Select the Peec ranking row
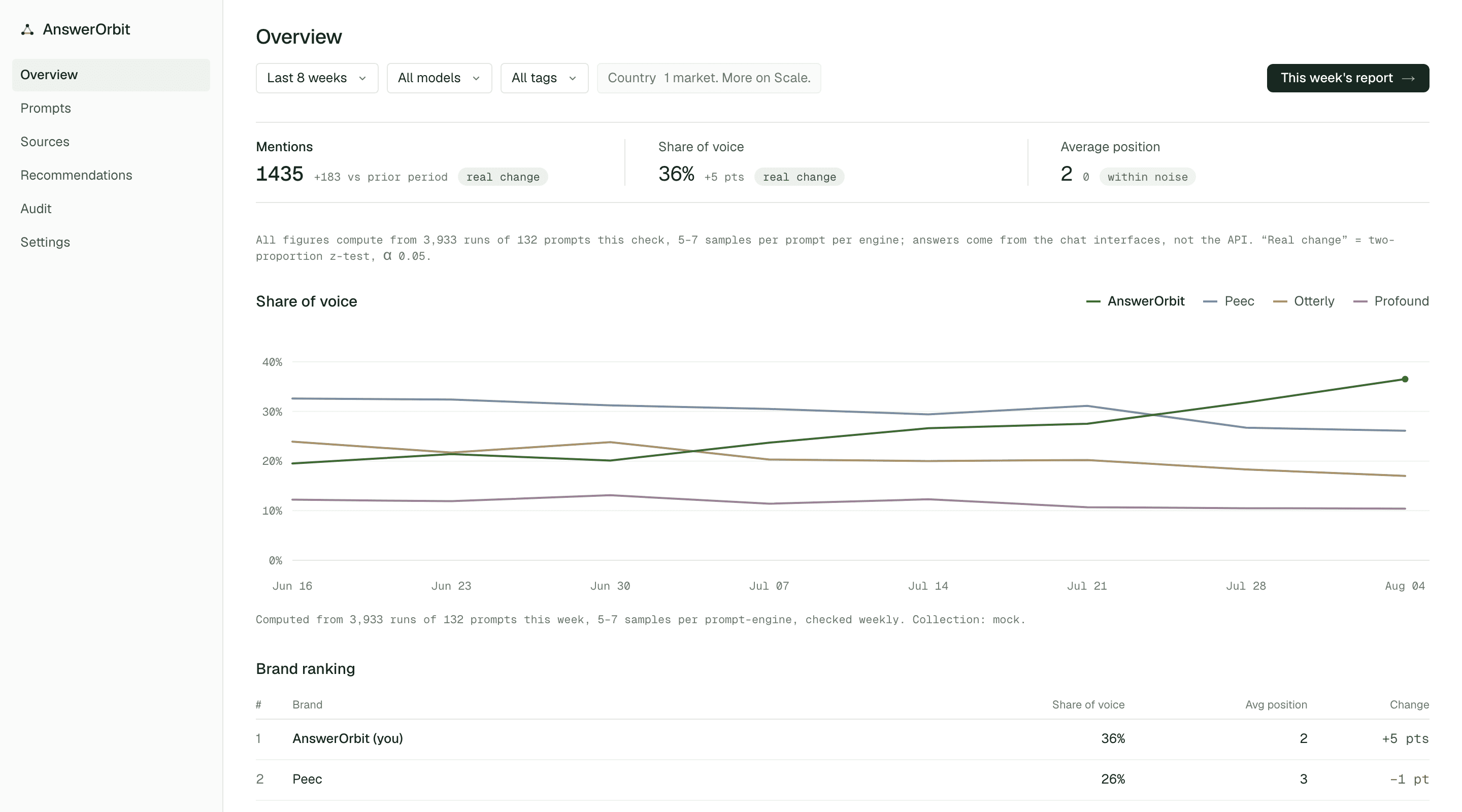The width and height of the screenshot is (1462, 812). [842, 780]
